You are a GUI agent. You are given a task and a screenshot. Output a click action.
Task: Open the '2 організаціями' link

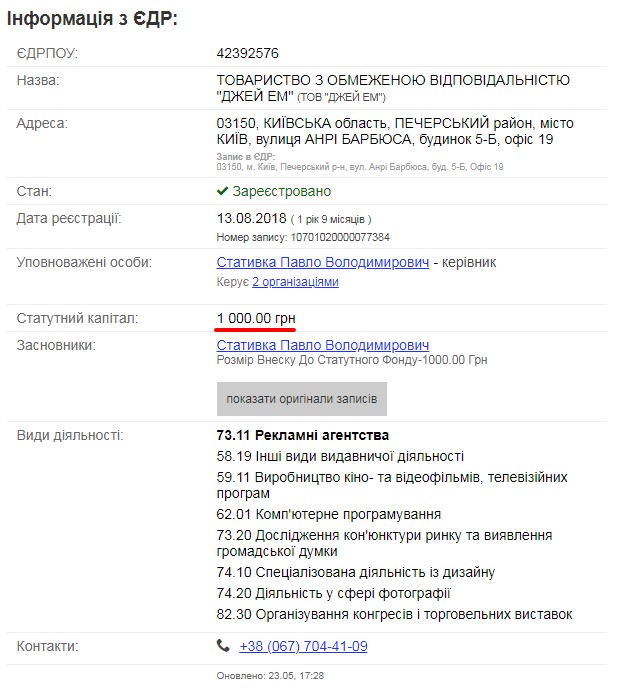pyautogui.click(x=295, y=282)
